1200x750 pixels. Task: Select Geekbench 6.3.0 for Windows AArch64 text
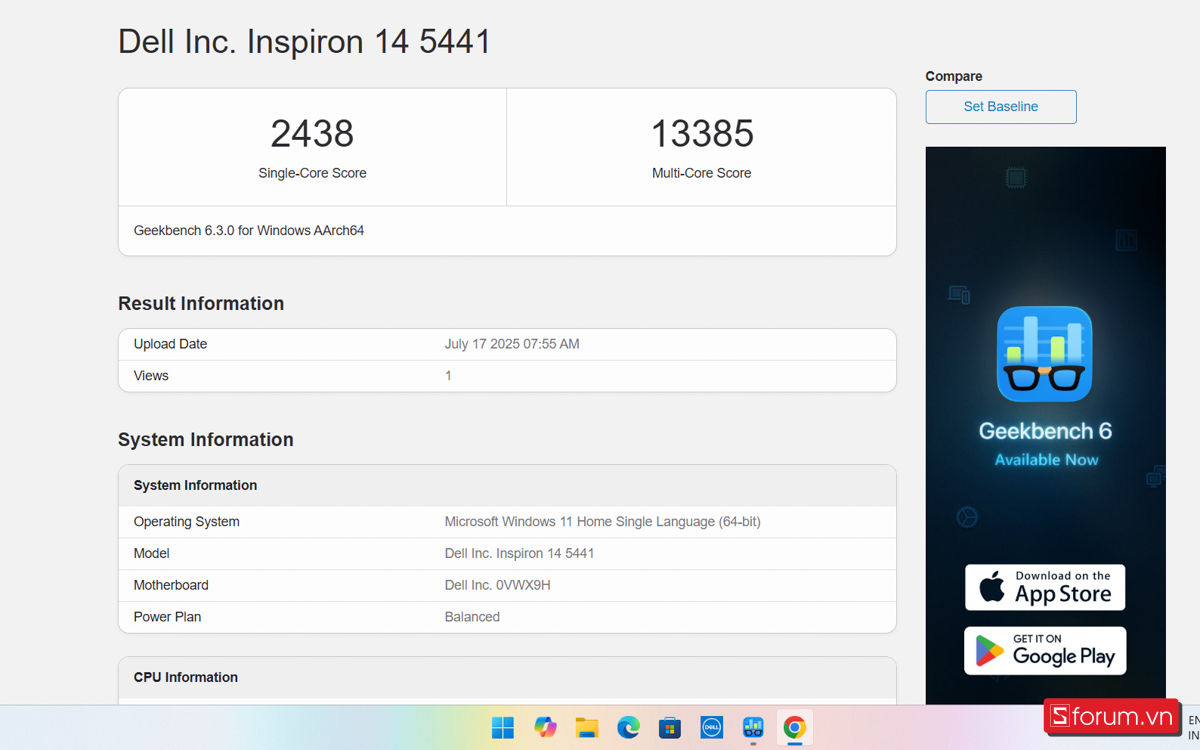[x=249, y=231]
